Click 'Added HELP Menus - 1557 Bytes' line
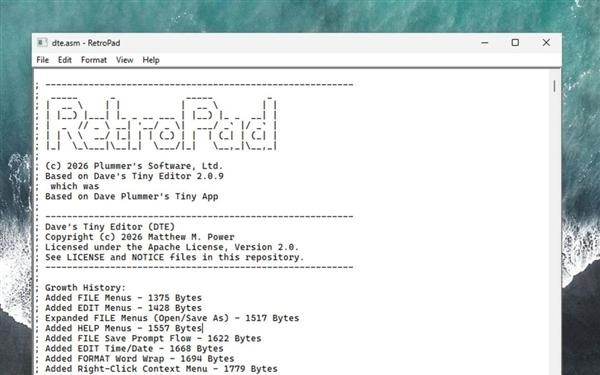The height and width of the screenshot is (375, 600). 123,328
